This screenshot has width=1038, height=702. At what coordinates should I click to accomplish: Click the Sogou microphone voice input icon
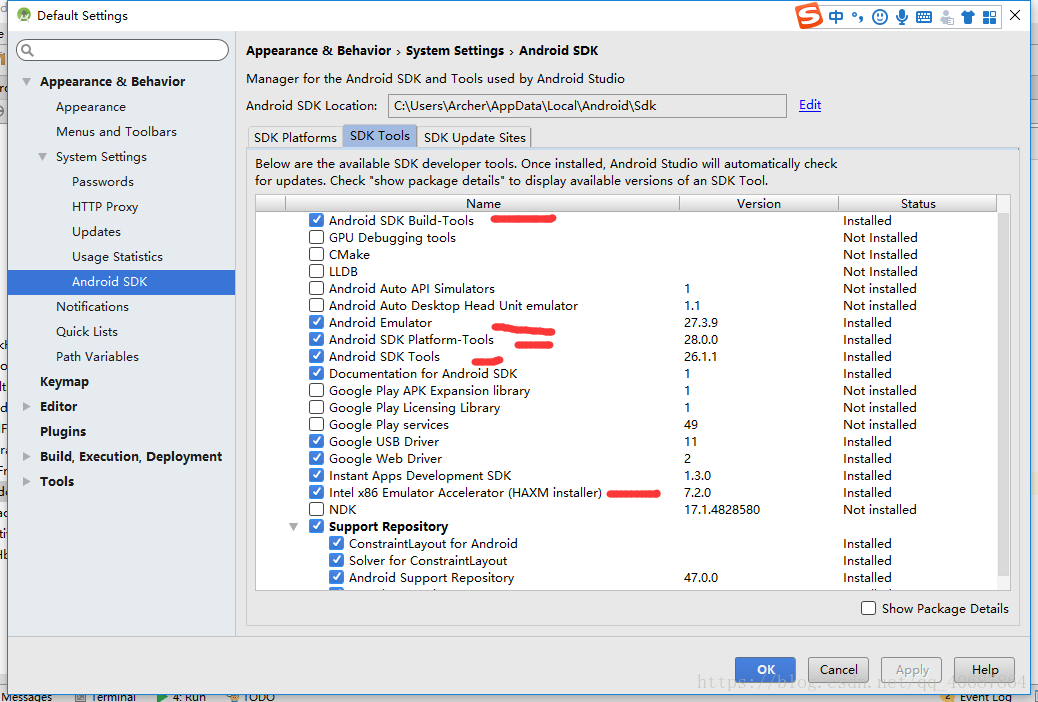(x=902, y=17)
